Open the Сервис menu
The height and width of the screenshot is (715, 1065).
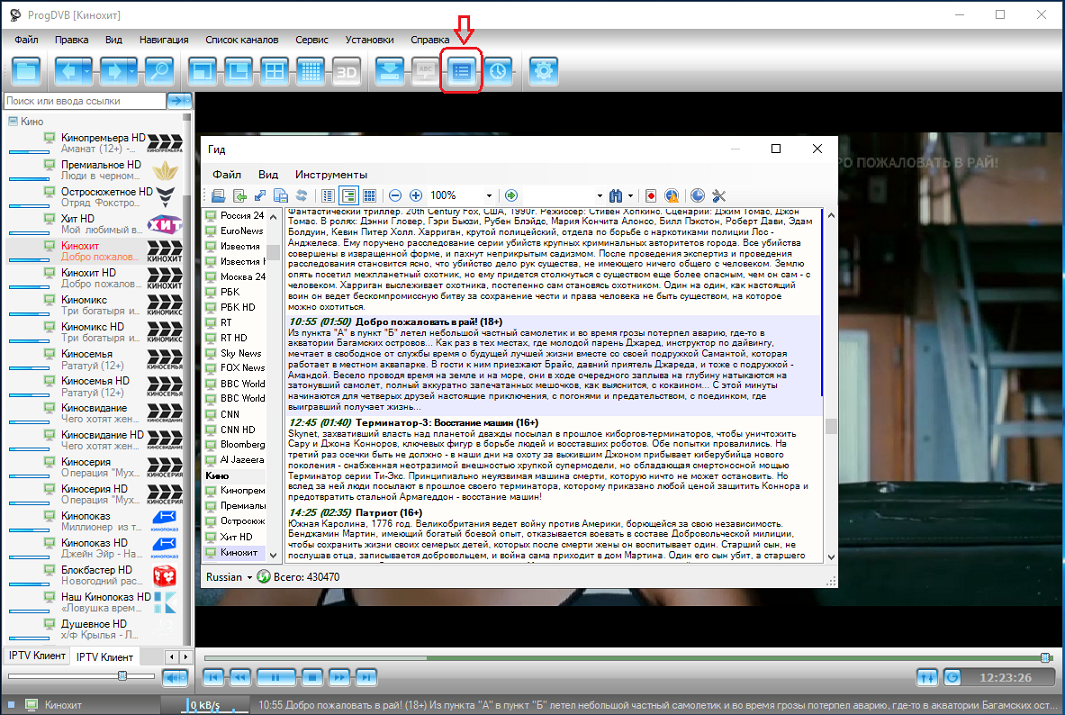[311, 40]
